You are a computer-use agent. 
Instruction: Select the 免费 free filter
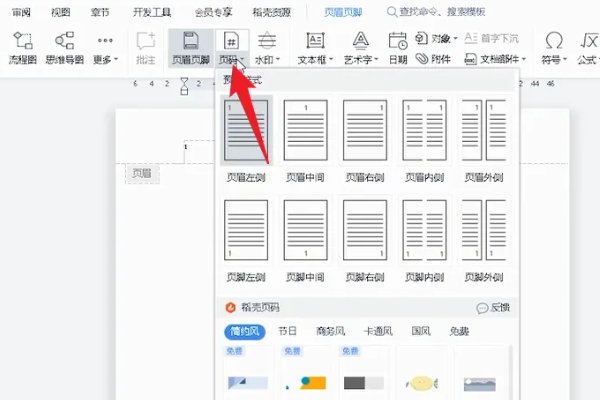pos(459,331)
